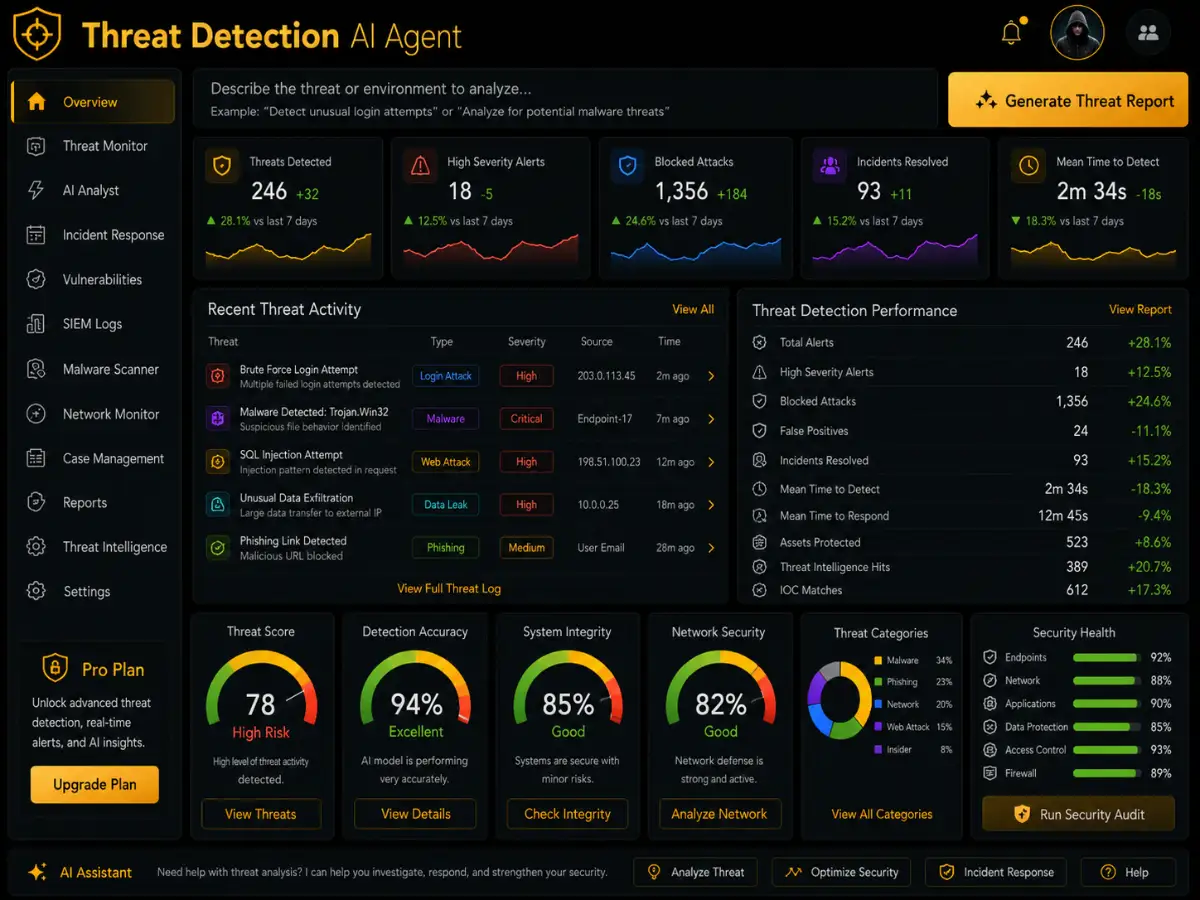Click the Check Integrity button
1200x900 pixels.
(x=567, y=814)
